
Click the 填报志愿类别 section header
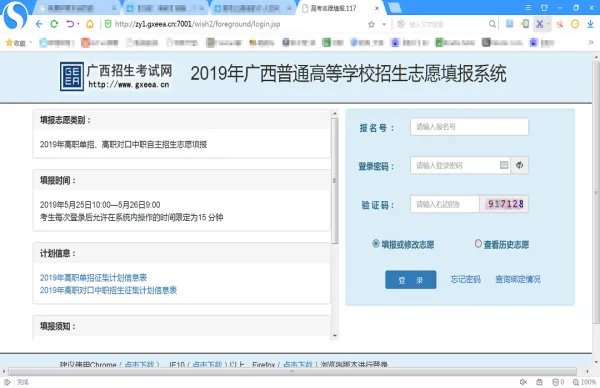point(181,120)
